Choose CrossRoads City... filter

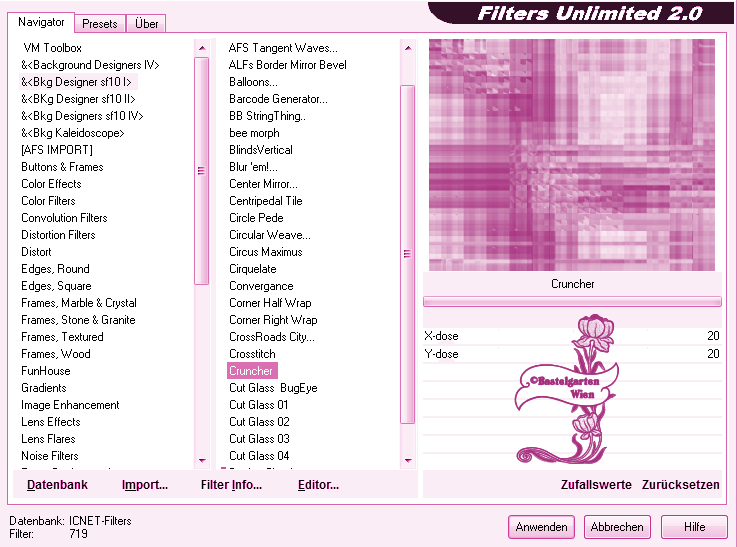pyautogui.click(x=272, y=337)
